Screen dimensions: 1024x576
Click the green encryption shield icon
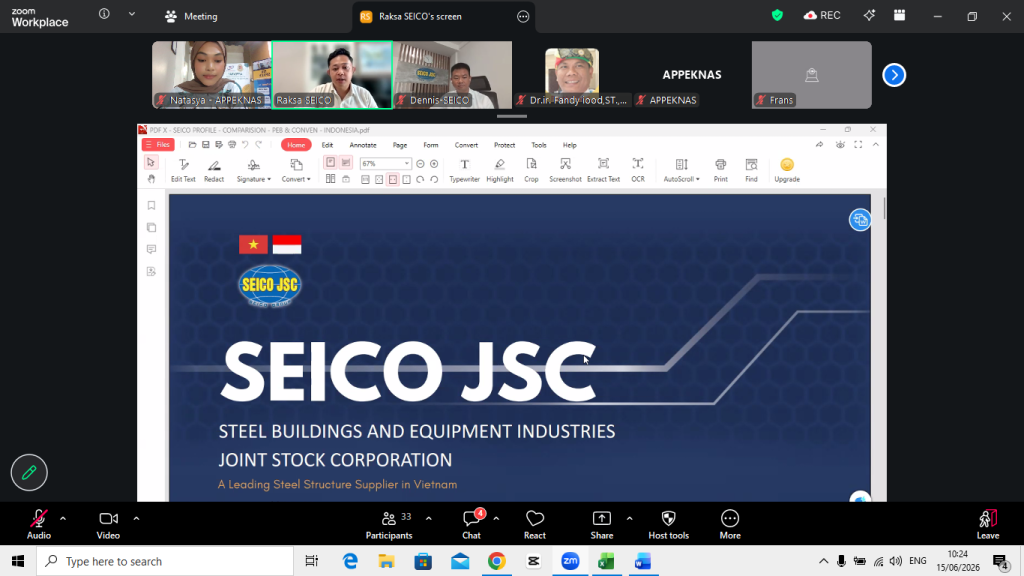pos(777,15)
